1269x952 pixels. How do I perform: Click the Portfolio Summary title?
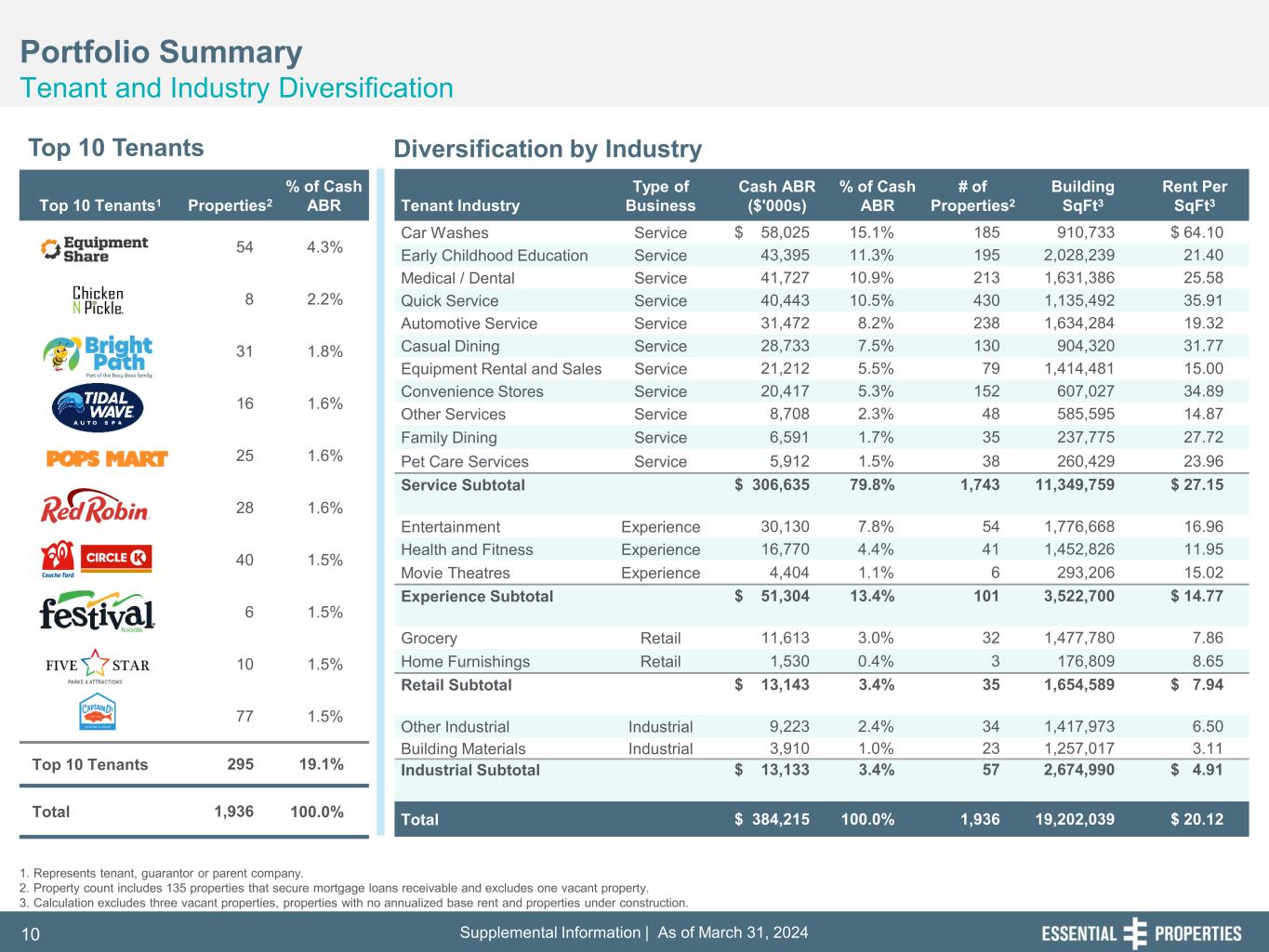[x=161, y=52]
